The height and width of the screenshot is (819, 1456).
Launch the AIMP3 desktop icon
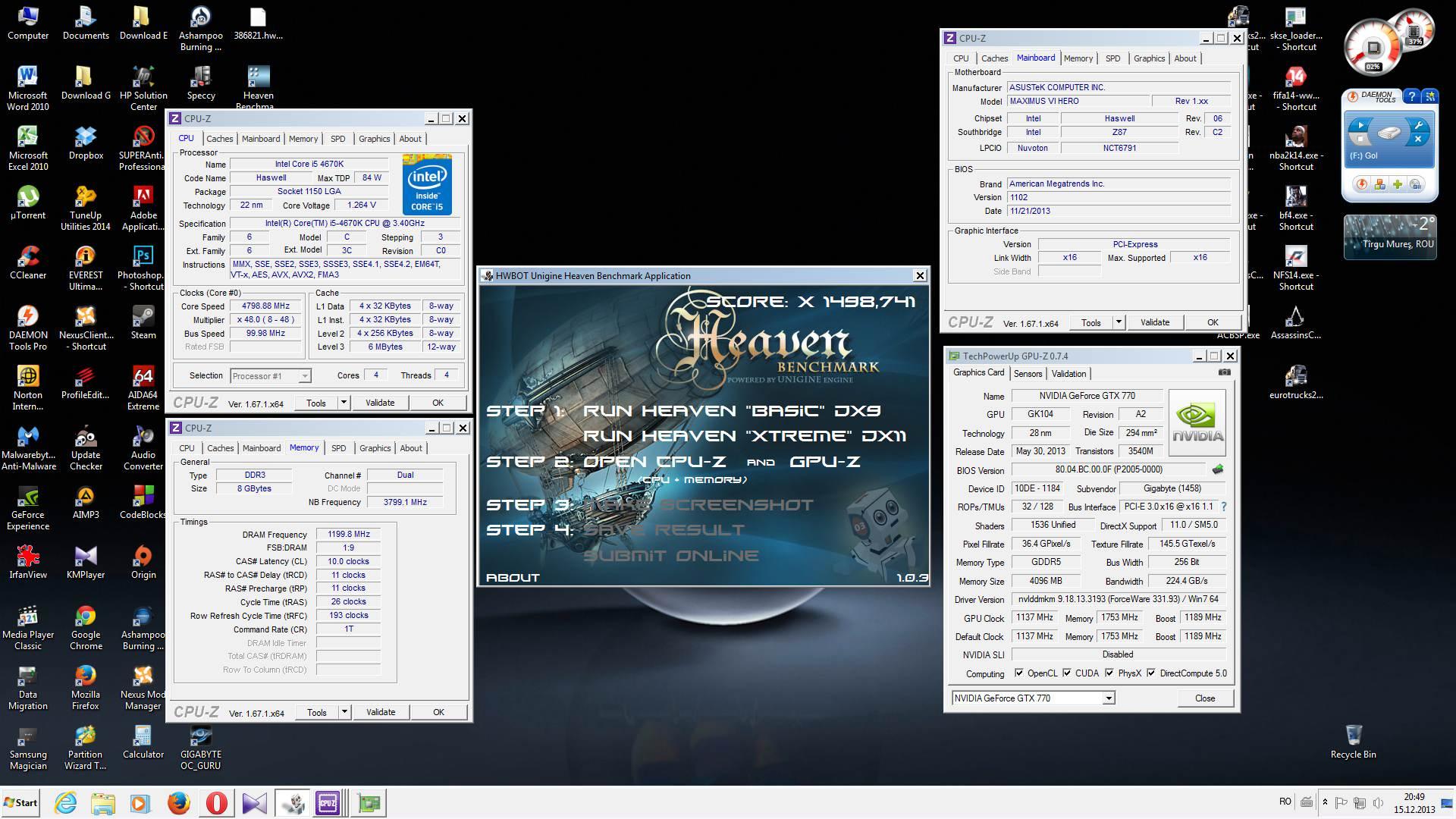pyautogui.click(x=86, y=502)
